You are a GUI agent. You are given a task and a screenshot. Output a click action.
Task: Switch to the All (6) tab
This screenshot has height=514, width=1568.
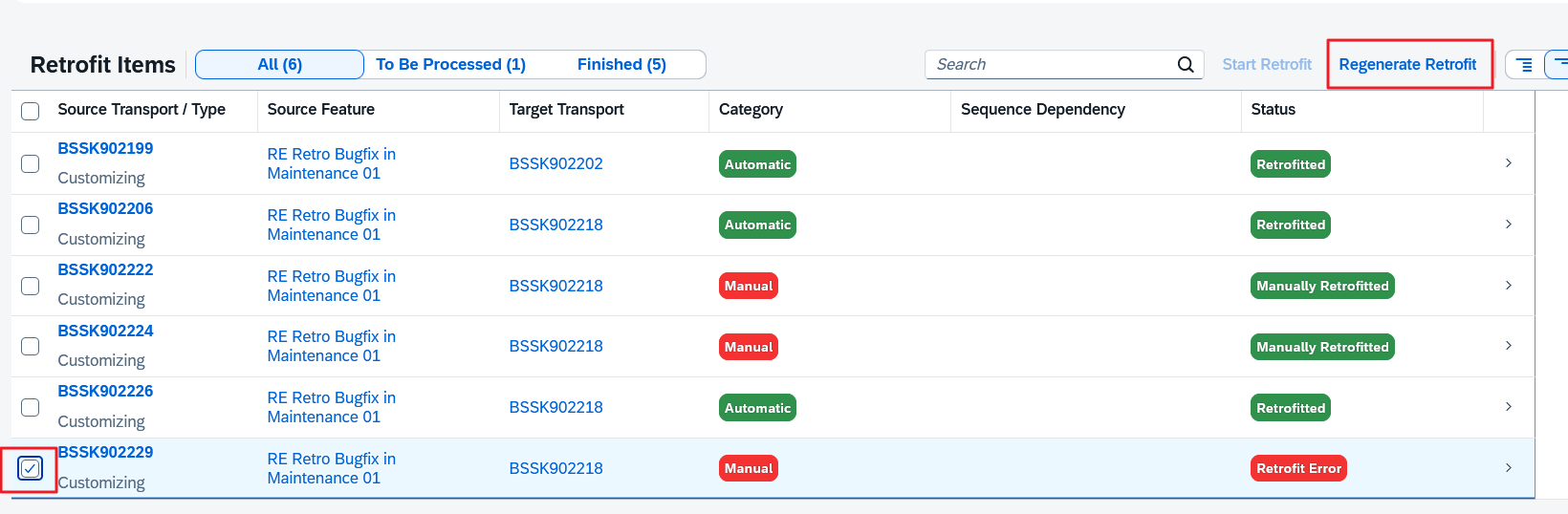coord(279,64)
